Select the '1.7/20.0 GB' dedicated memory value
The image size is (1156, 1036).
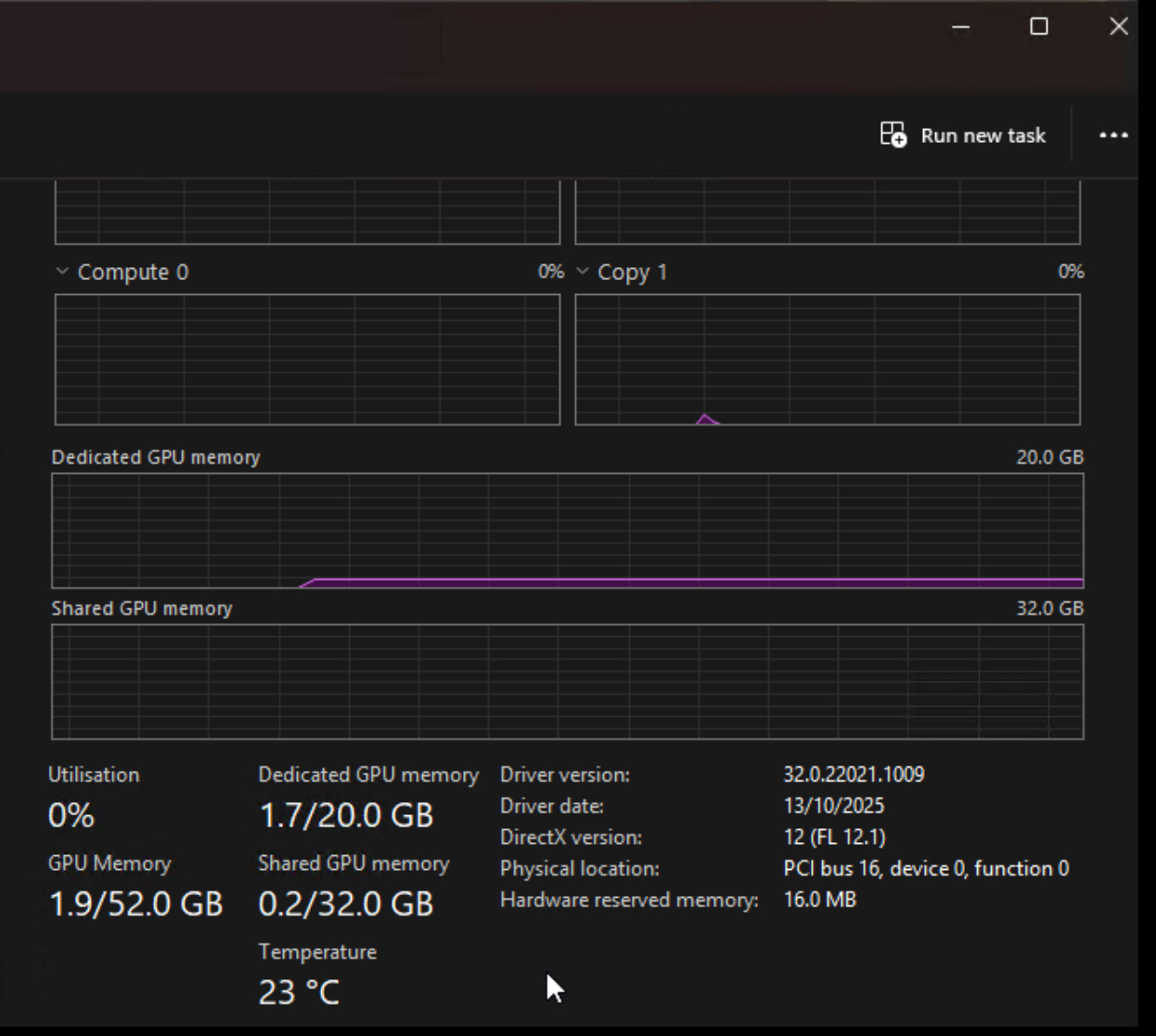346,816
